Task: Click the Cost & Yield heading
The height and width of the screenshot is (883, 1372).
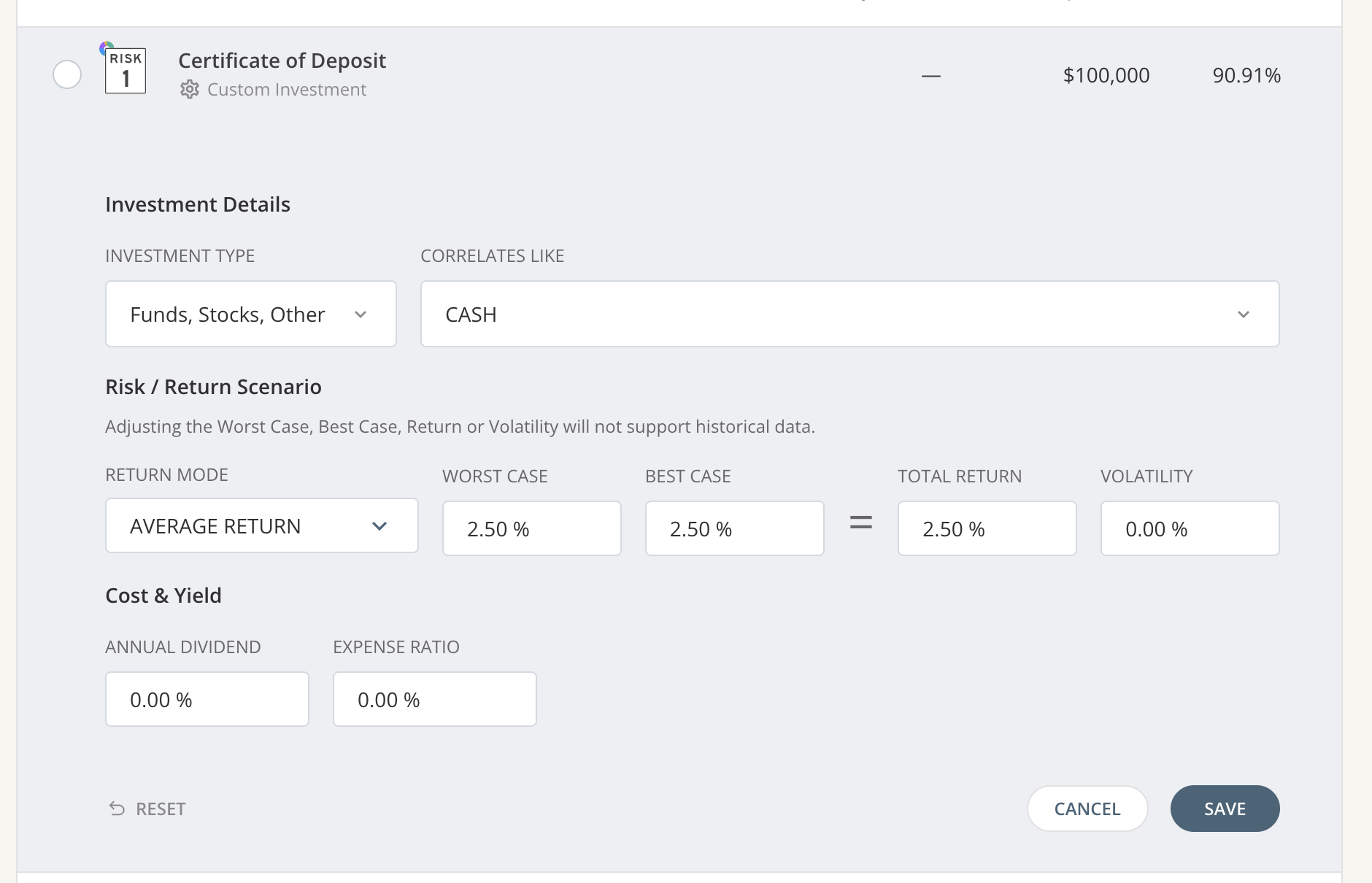Action: point(163,595)
